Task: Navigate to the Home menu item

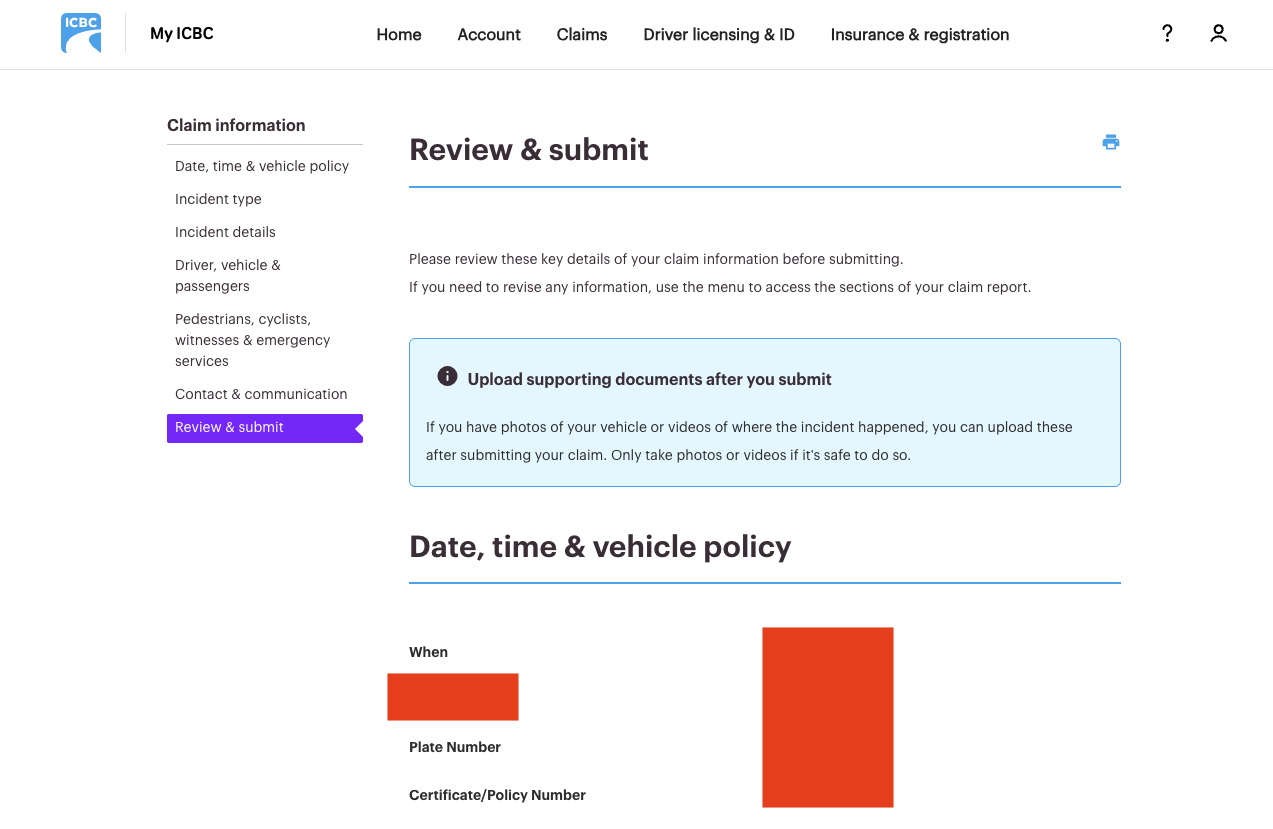Action: [x=398, y=34]
